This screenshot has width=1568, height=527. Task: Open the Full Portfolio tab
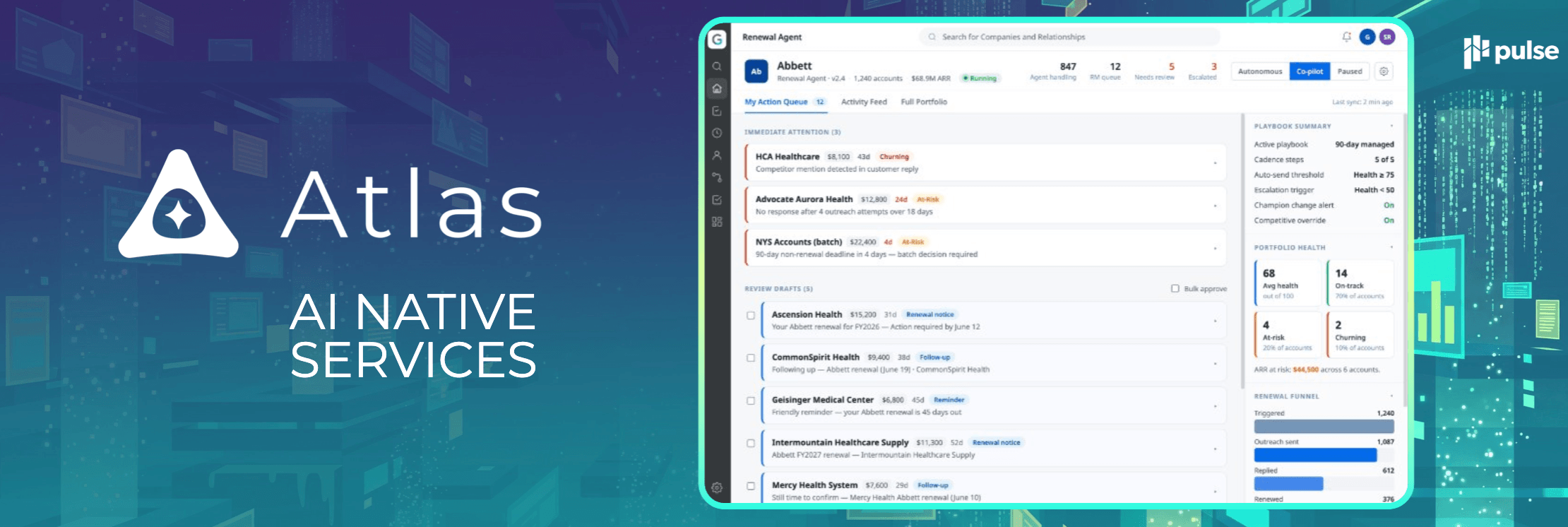(x=924, y=102)
